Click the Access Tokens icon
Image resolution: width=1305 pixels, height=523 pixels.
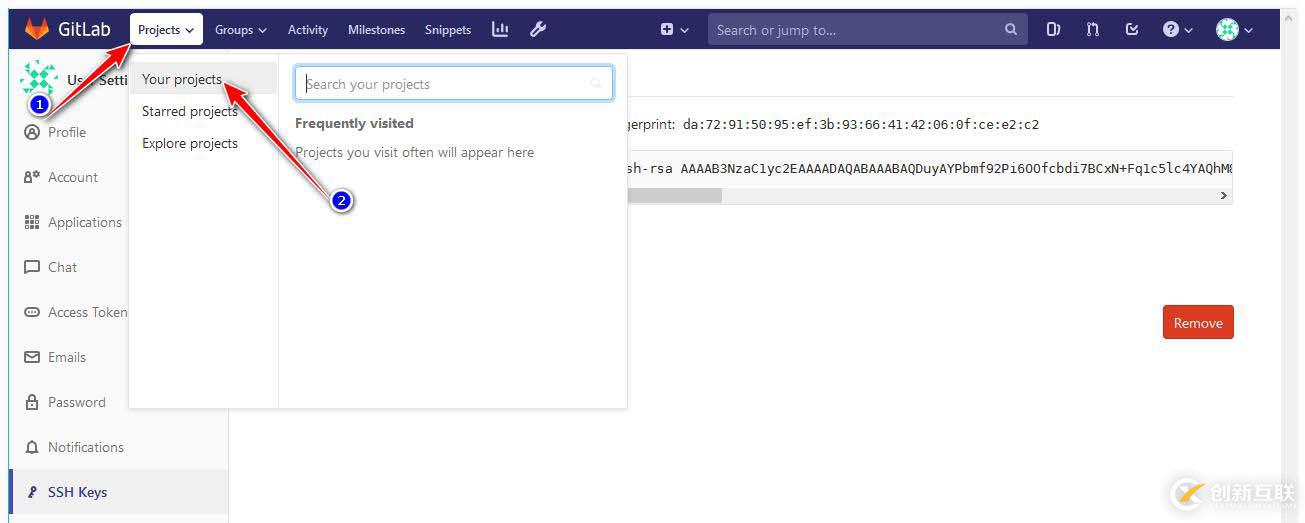tap(32, 312)
